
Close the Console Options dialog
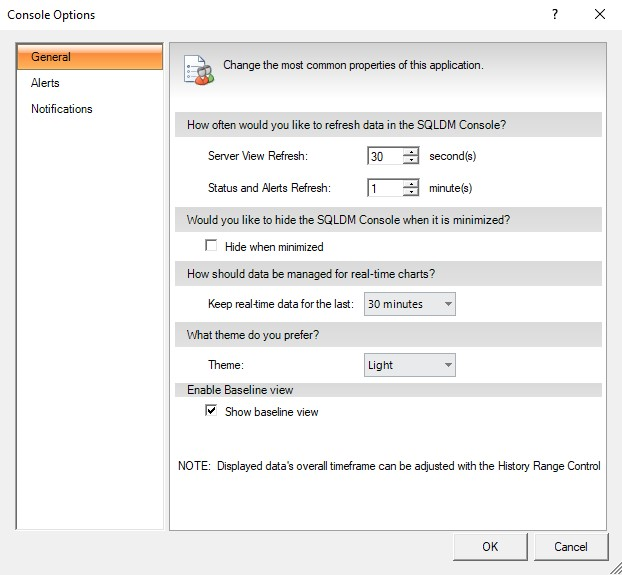600,14
